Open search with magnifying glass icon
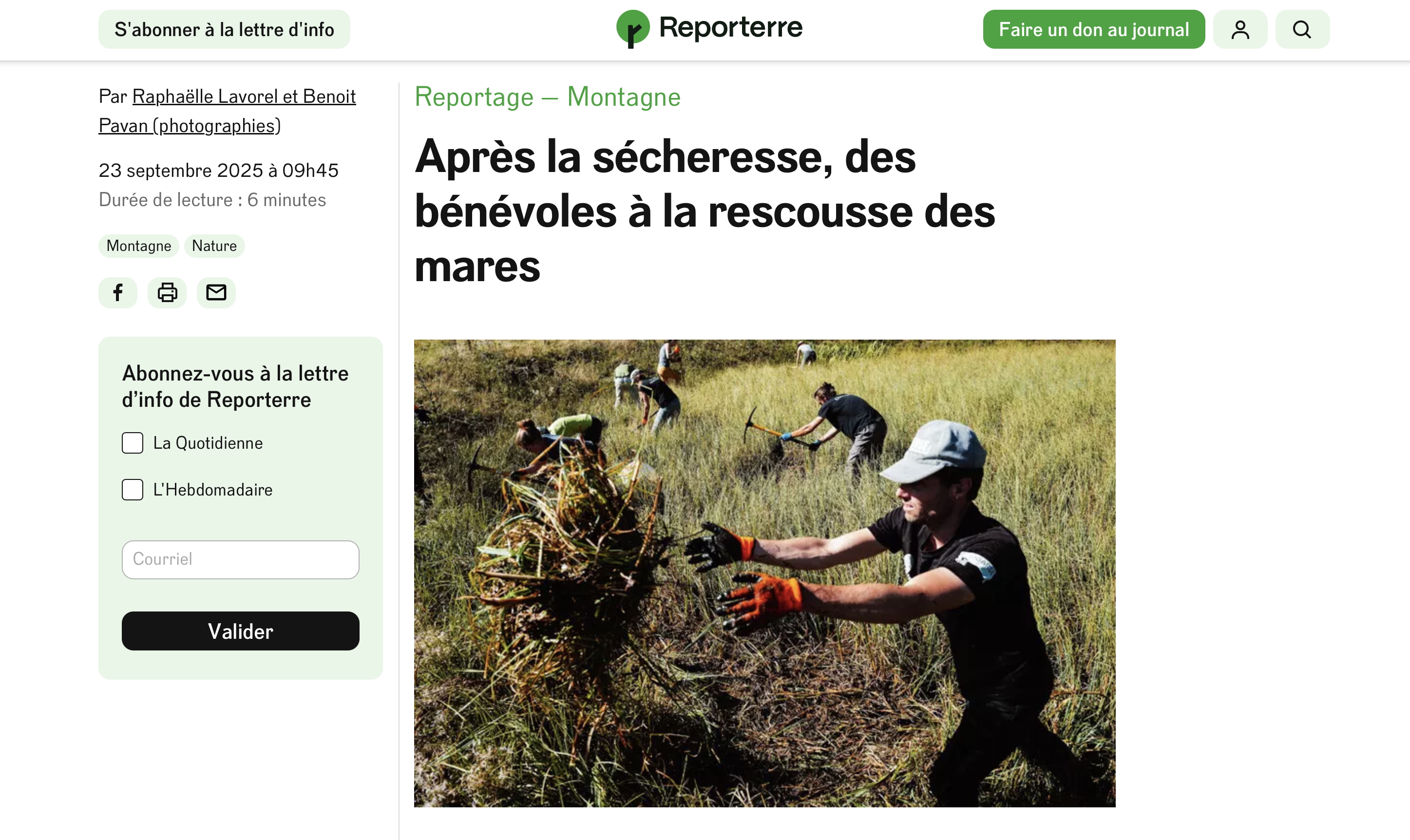Image resolution: width=1410 pixels, height=840 pixels. point(1302,29)
